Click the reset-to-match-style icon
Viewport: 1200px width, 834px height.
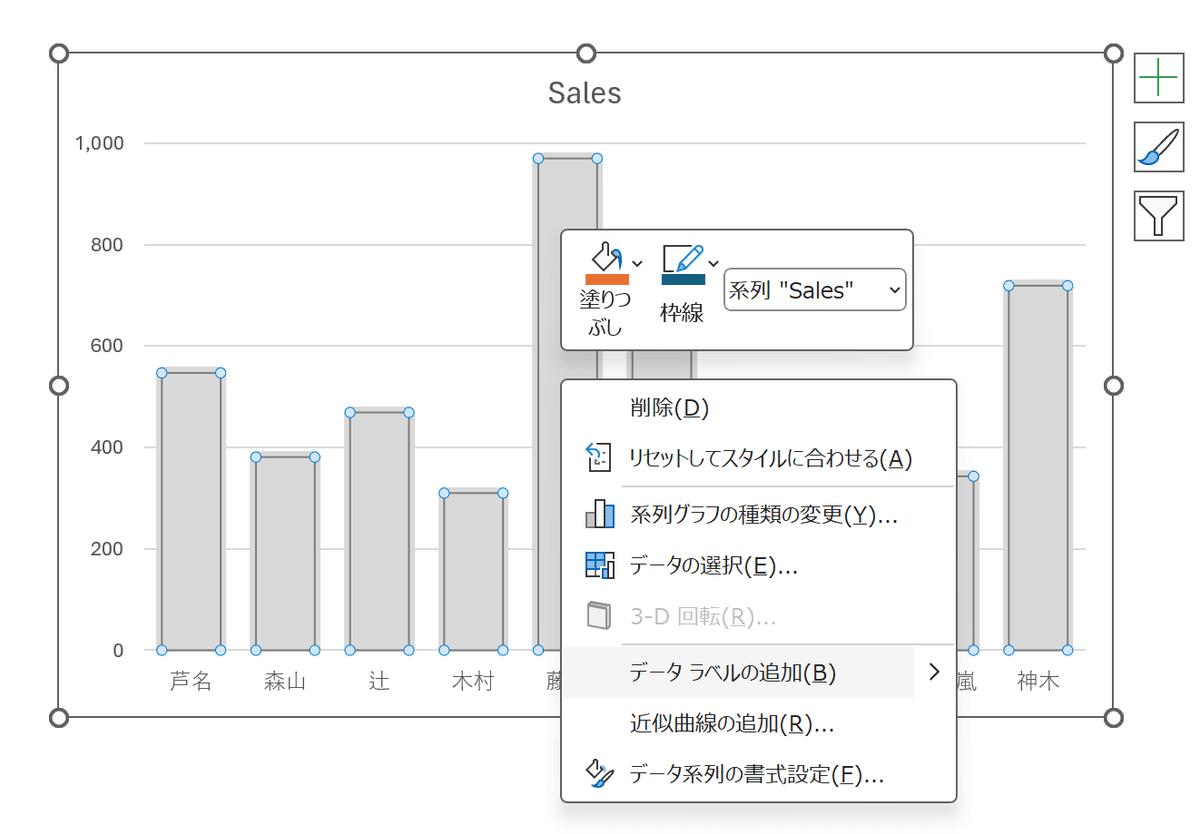click(x=598, y=458)
